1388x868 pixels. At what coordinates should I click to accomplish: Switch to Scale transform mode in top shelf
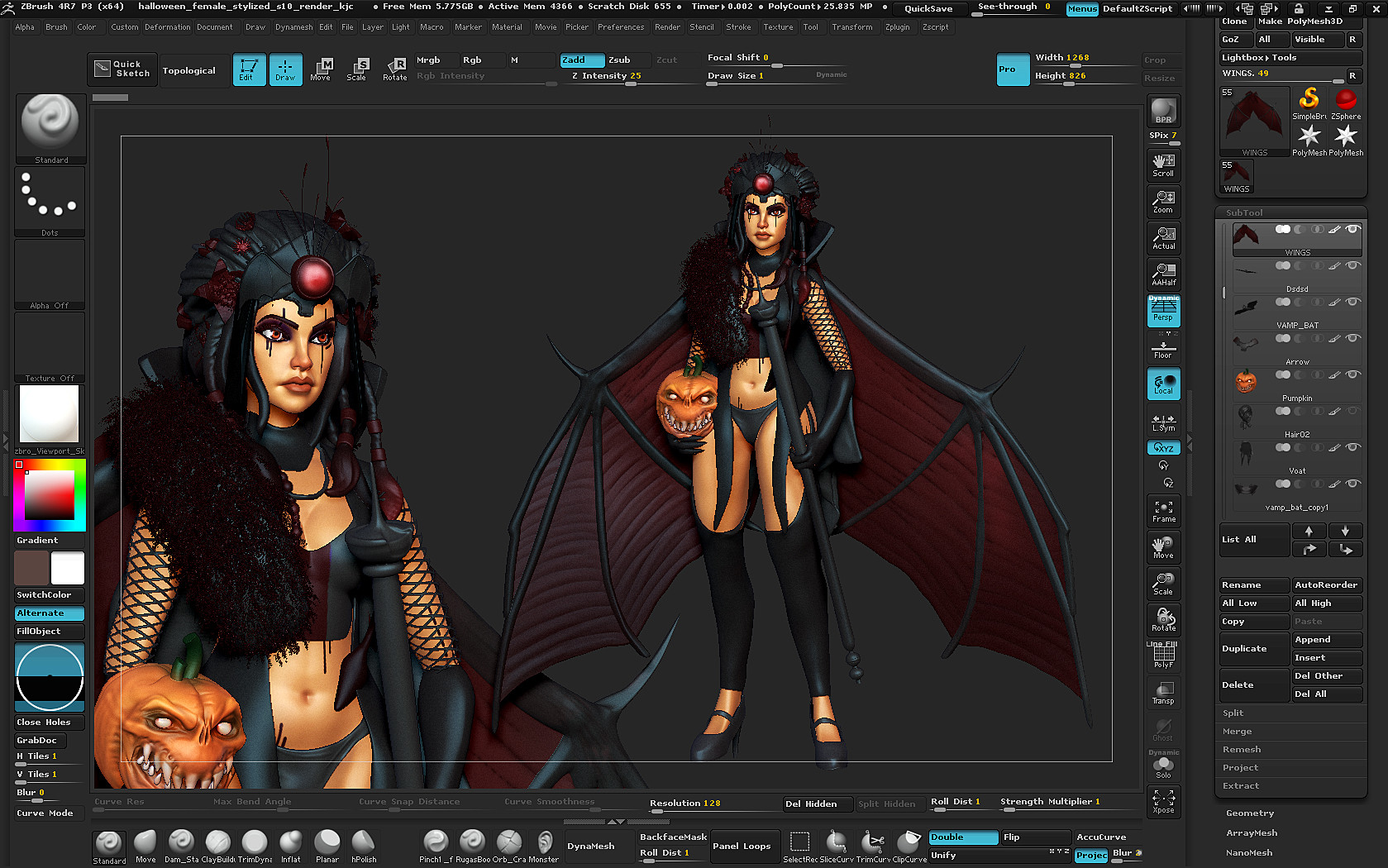tap(357, 69)
